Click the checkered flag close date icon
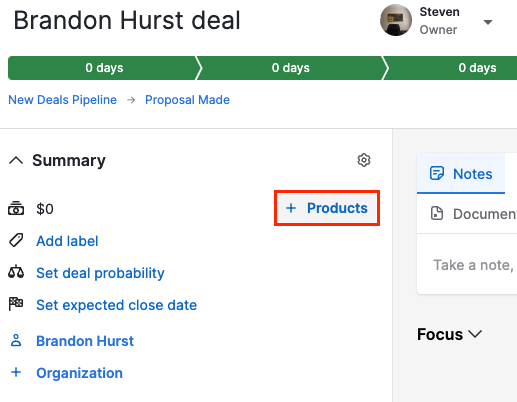This screenshot has width=517, height=402. 16,304
